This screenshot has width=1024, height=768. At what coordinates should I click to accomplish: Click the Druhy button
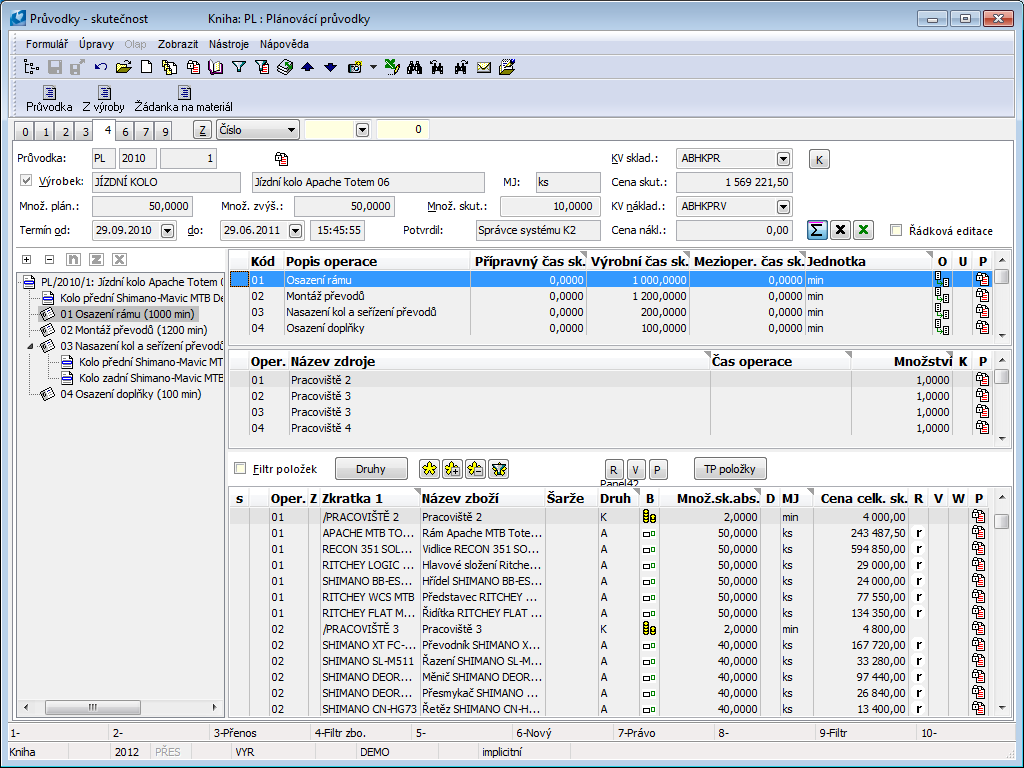(371, 468)
